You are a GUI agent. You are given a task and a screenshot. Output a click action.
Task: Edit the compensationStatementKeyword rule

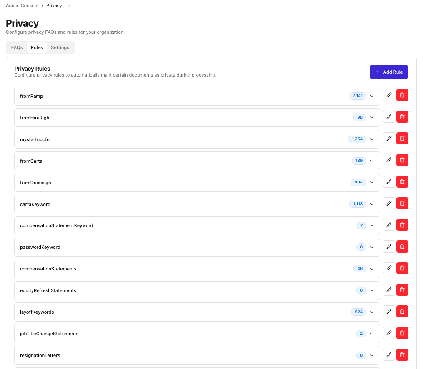389,225
